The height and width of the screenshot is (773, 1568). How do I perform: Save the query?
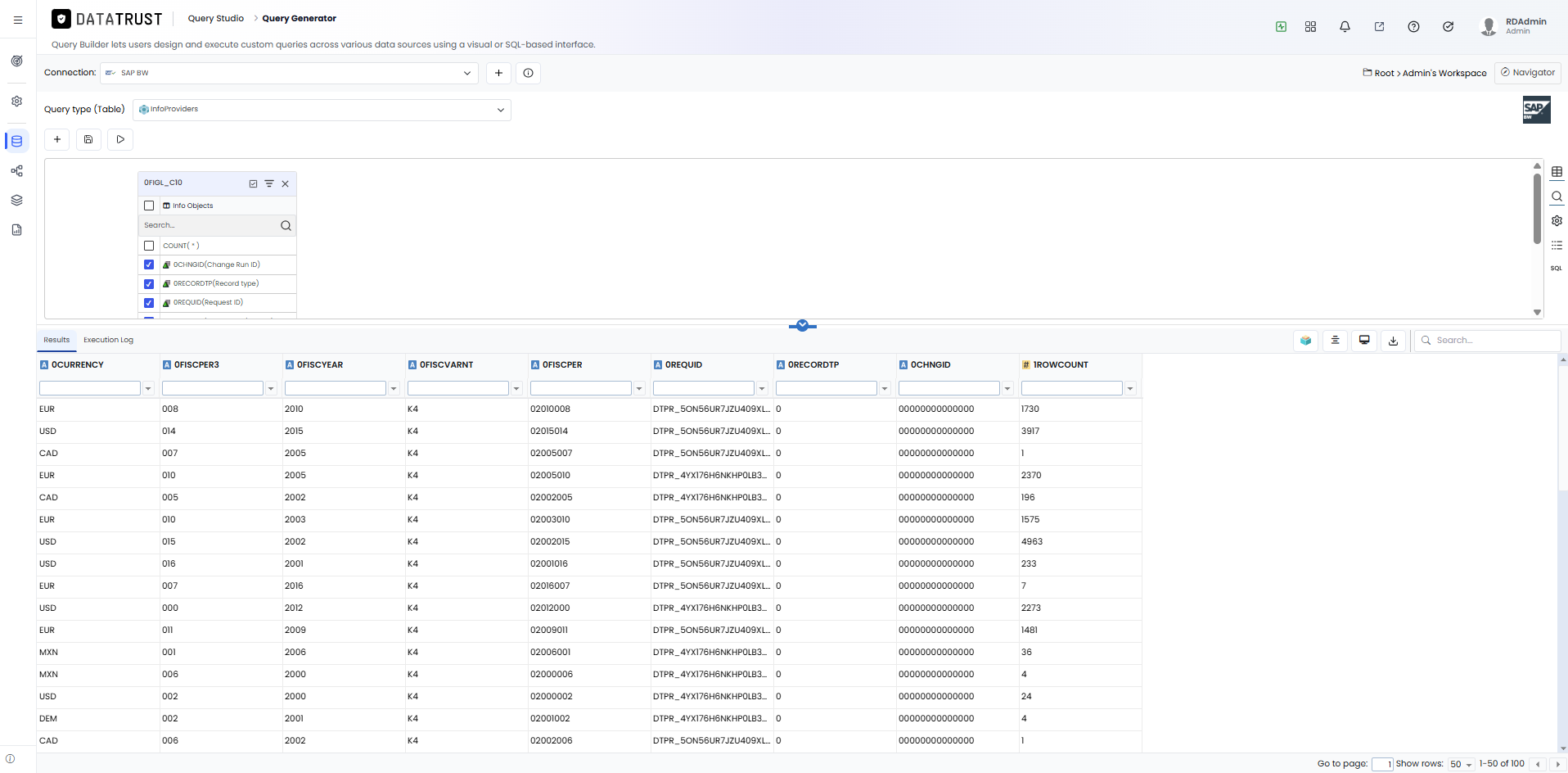(88, 139)
